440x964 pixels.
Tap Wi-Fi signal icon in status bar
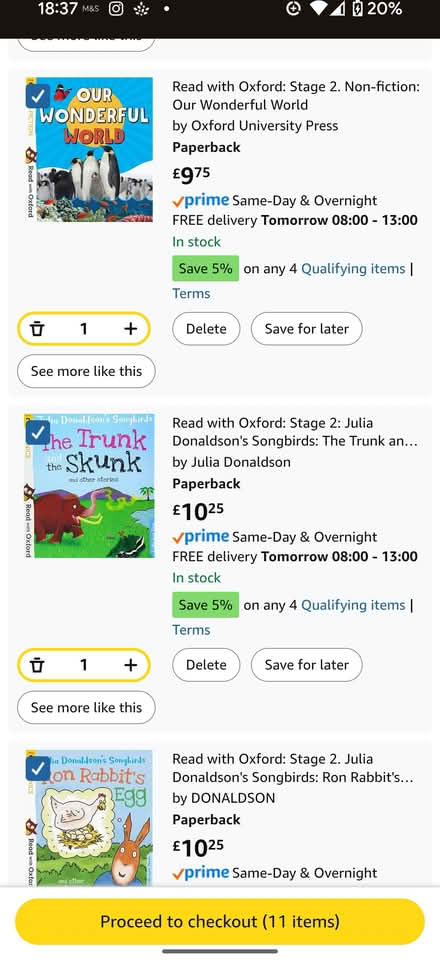coord(319,9)
